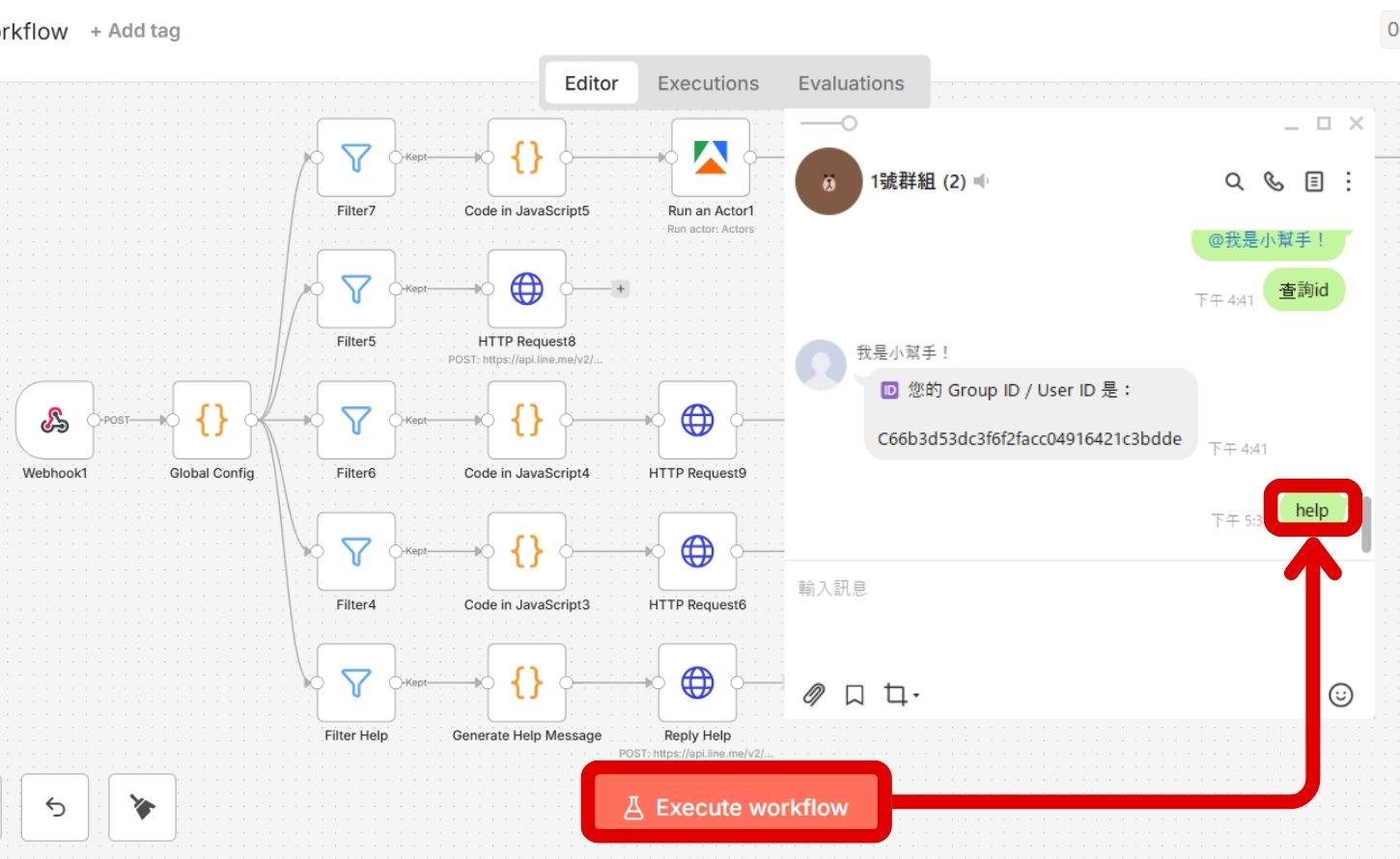
Task: Open the HTTP Request8 node
Action: pos(526,288)
